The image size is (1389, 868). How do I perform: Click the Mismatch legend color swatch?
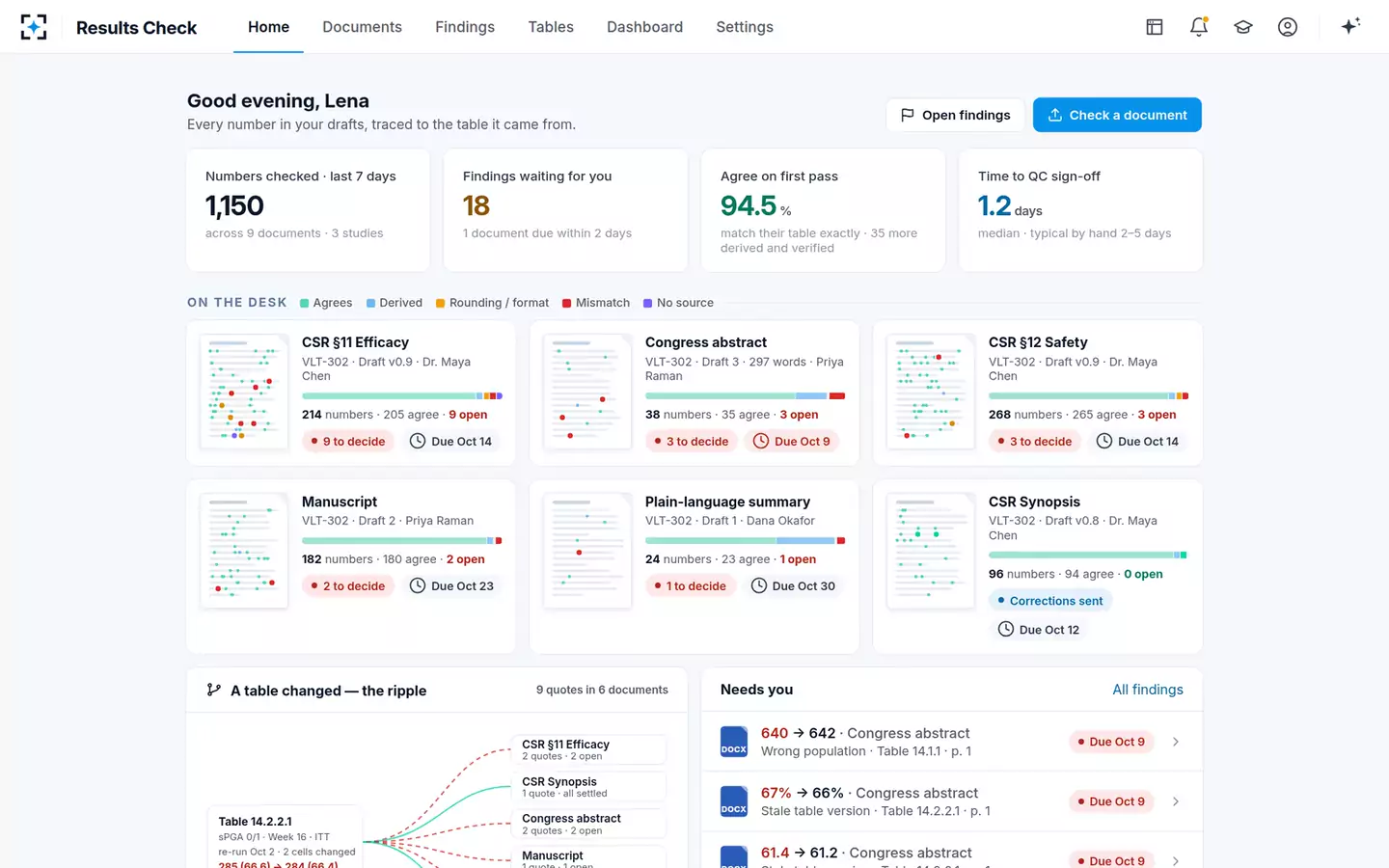(567, 303)
